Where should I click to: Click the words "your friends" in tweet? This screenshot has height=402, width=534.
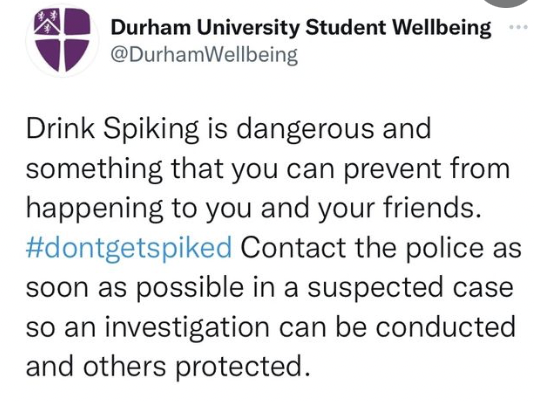(400, 208)
